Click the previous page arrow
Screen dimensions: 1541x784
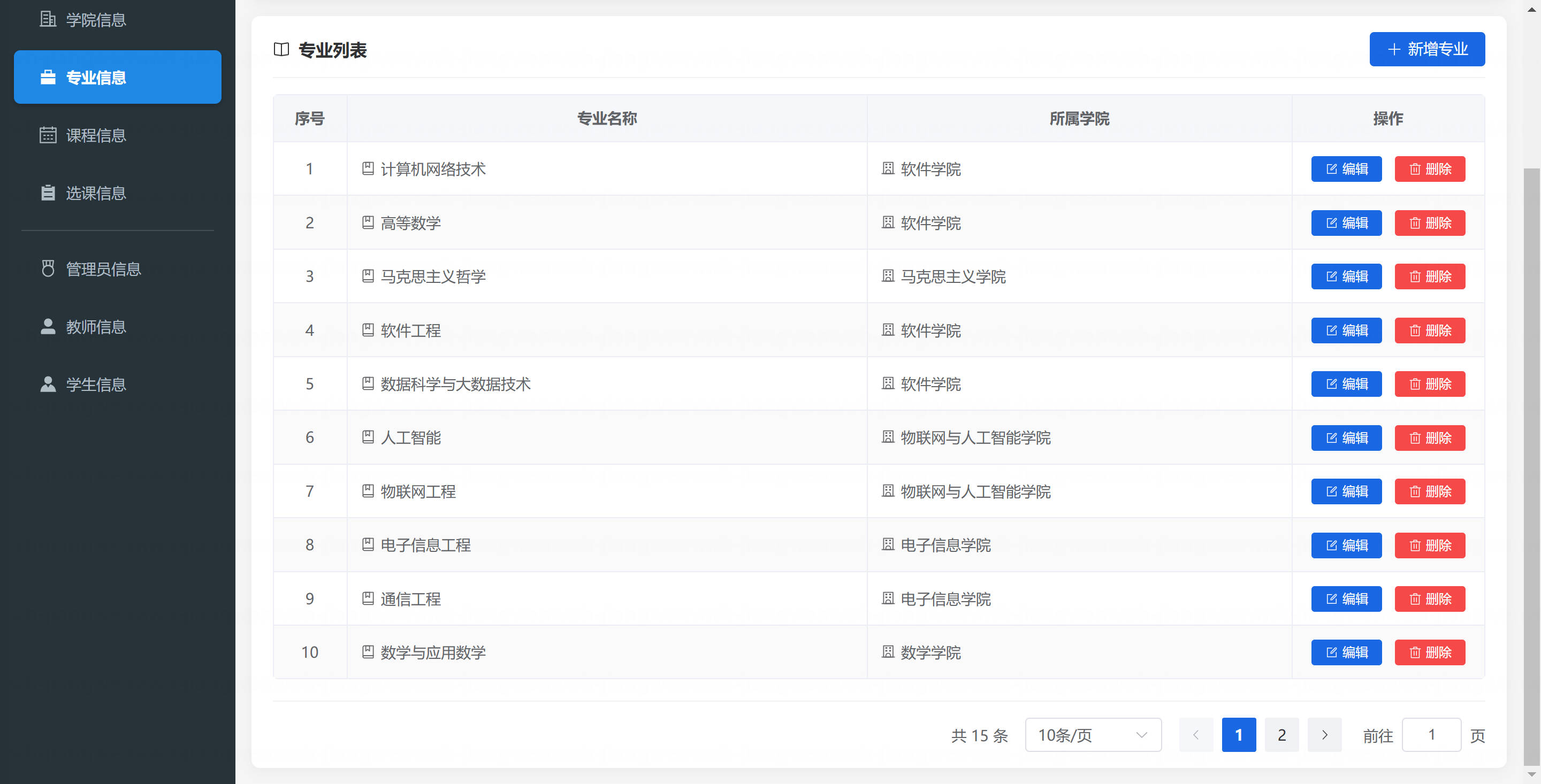click(x=1196, y=735)
